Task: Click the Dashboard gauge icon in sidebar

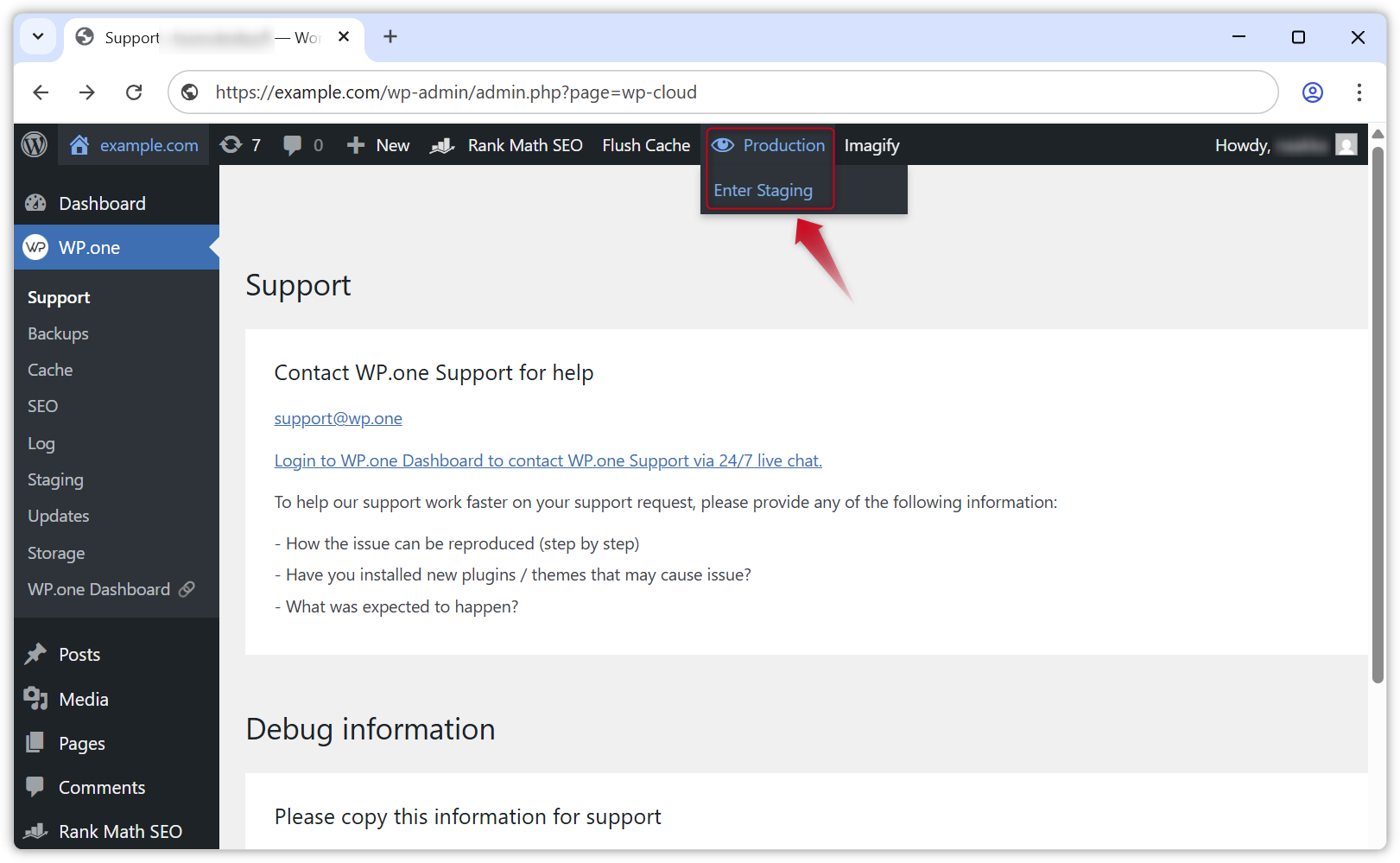Action: click(35, 203)
